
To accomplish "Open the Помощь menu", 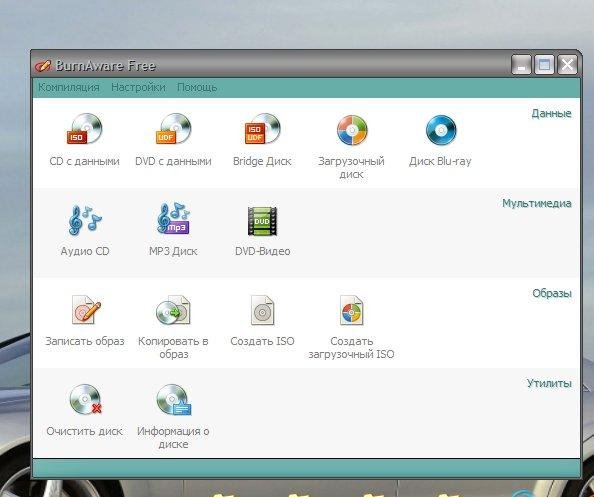I will (197, 88).
